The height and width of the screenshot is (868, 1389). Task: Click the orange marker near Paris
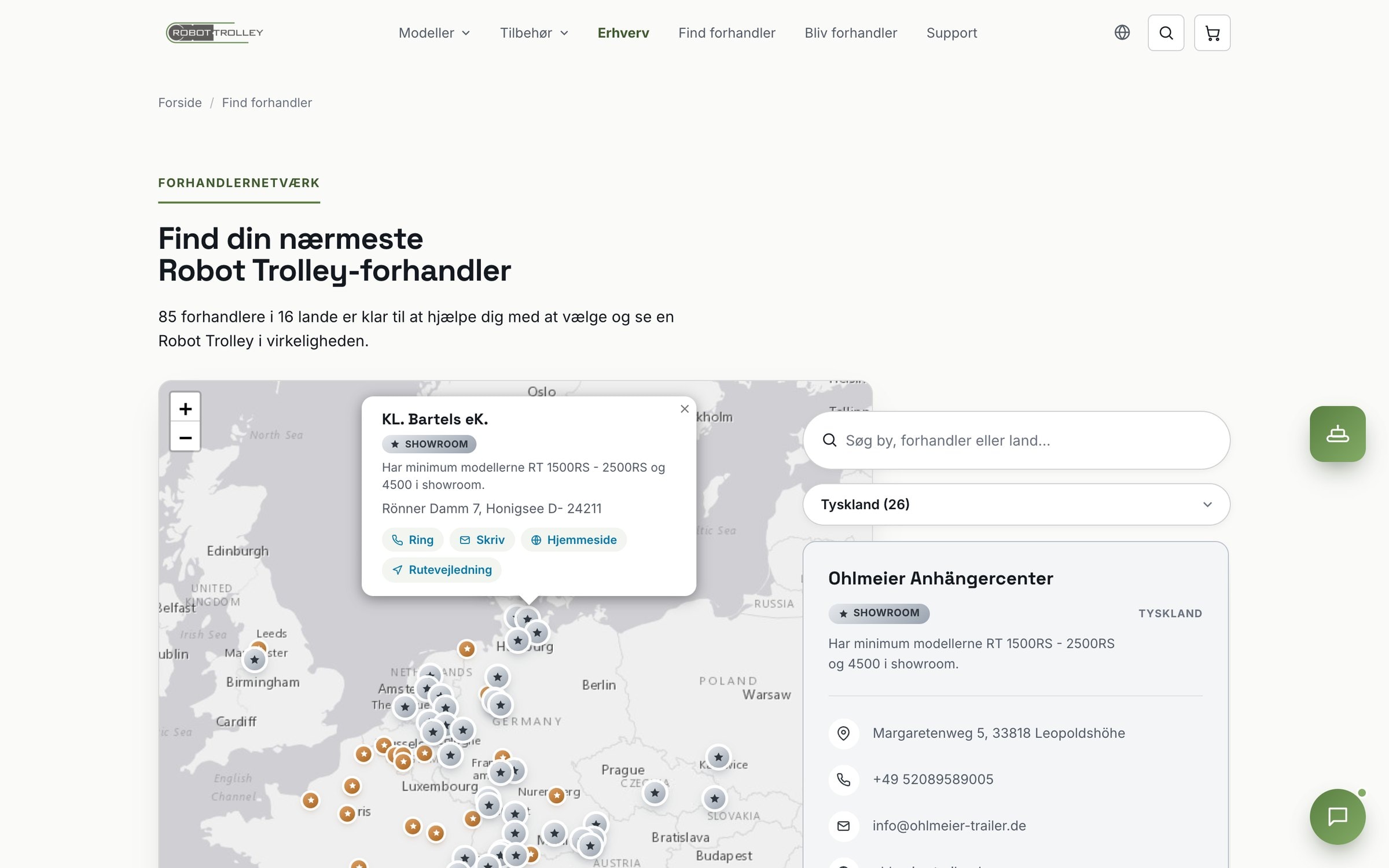(x=347, y=814)
